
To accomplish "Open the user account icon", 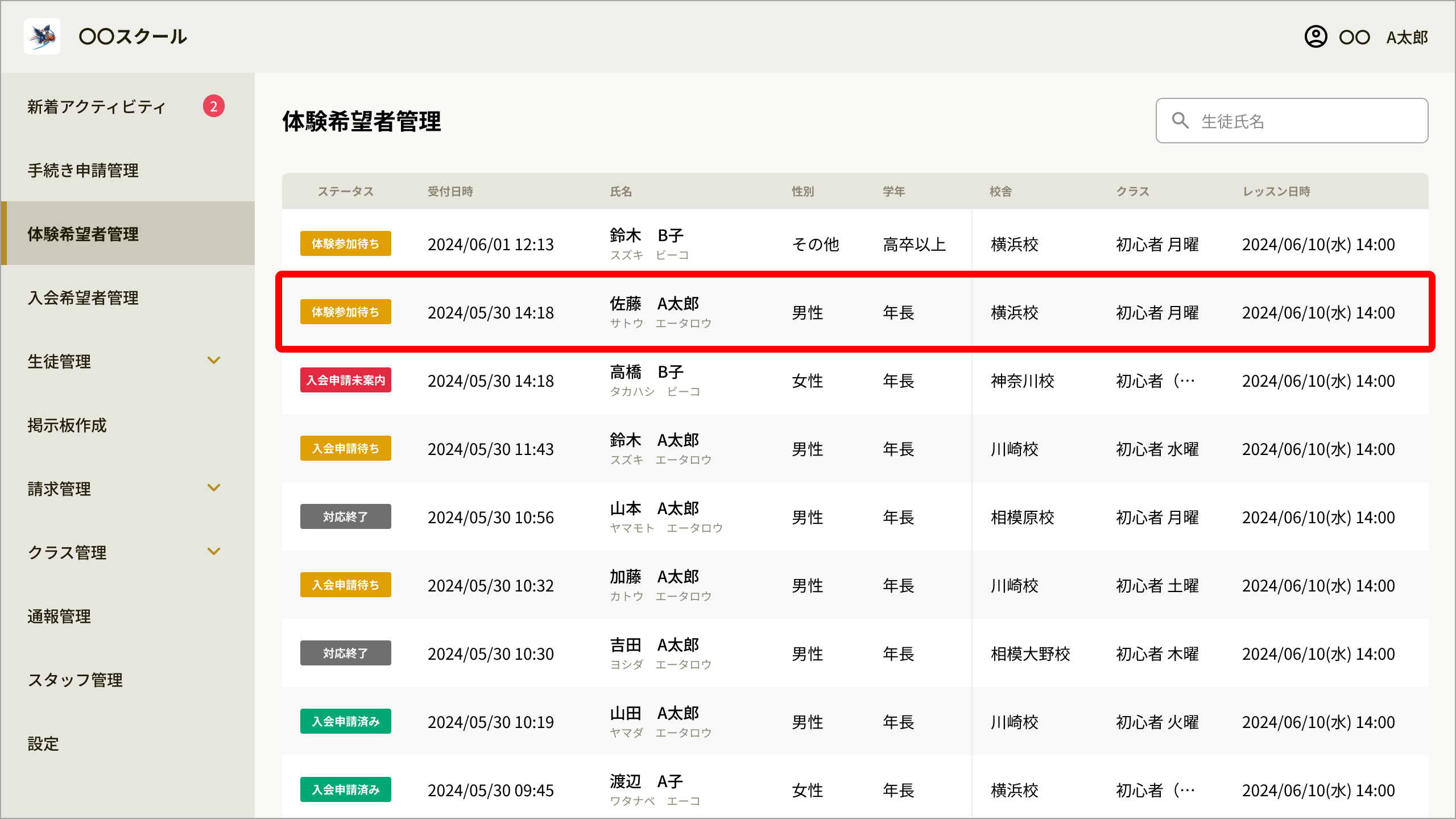I will click(1316, 37).
